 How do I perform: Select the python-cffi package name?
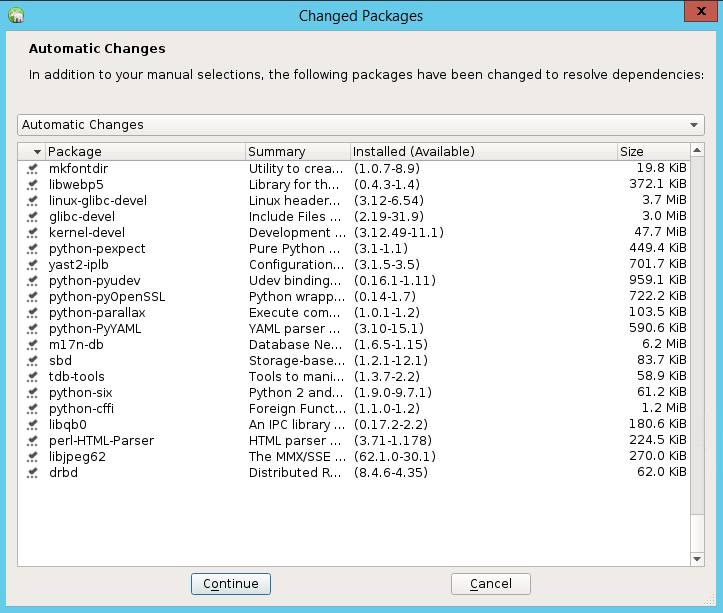[81, 409]
